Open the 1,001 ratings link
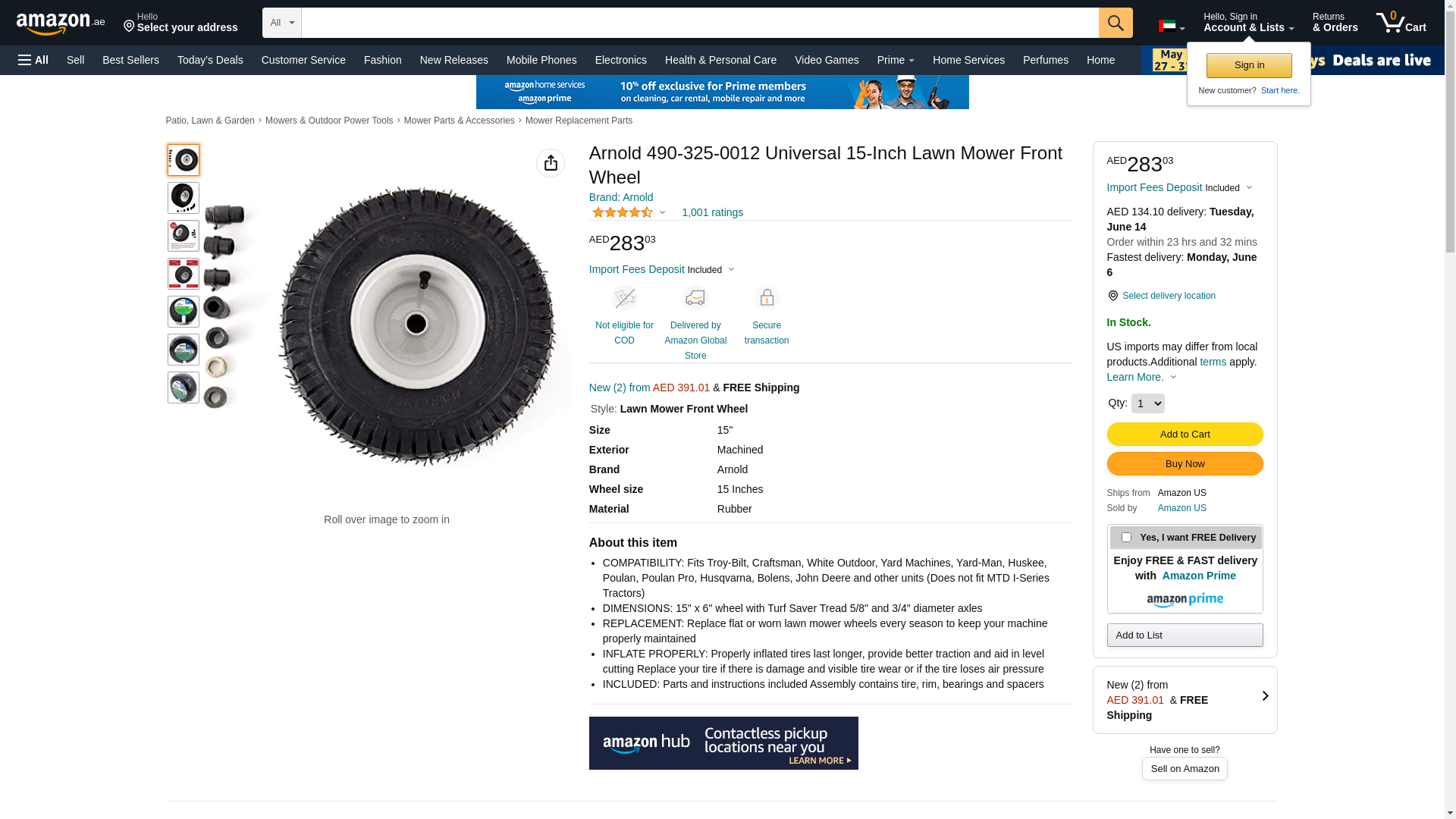The width and height of the screenshot is (1456, 819). point(712,212)
